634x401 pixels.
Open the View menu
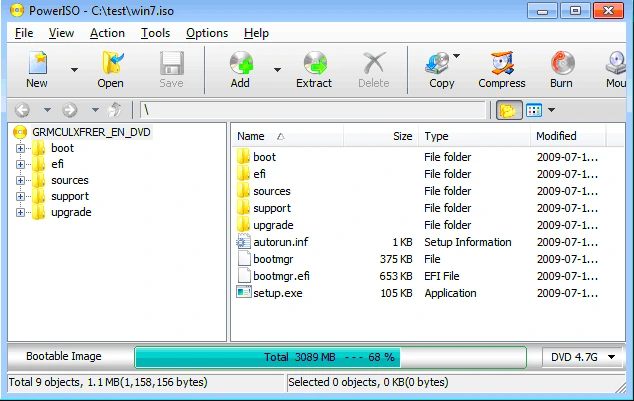click(x=61, y=33)
